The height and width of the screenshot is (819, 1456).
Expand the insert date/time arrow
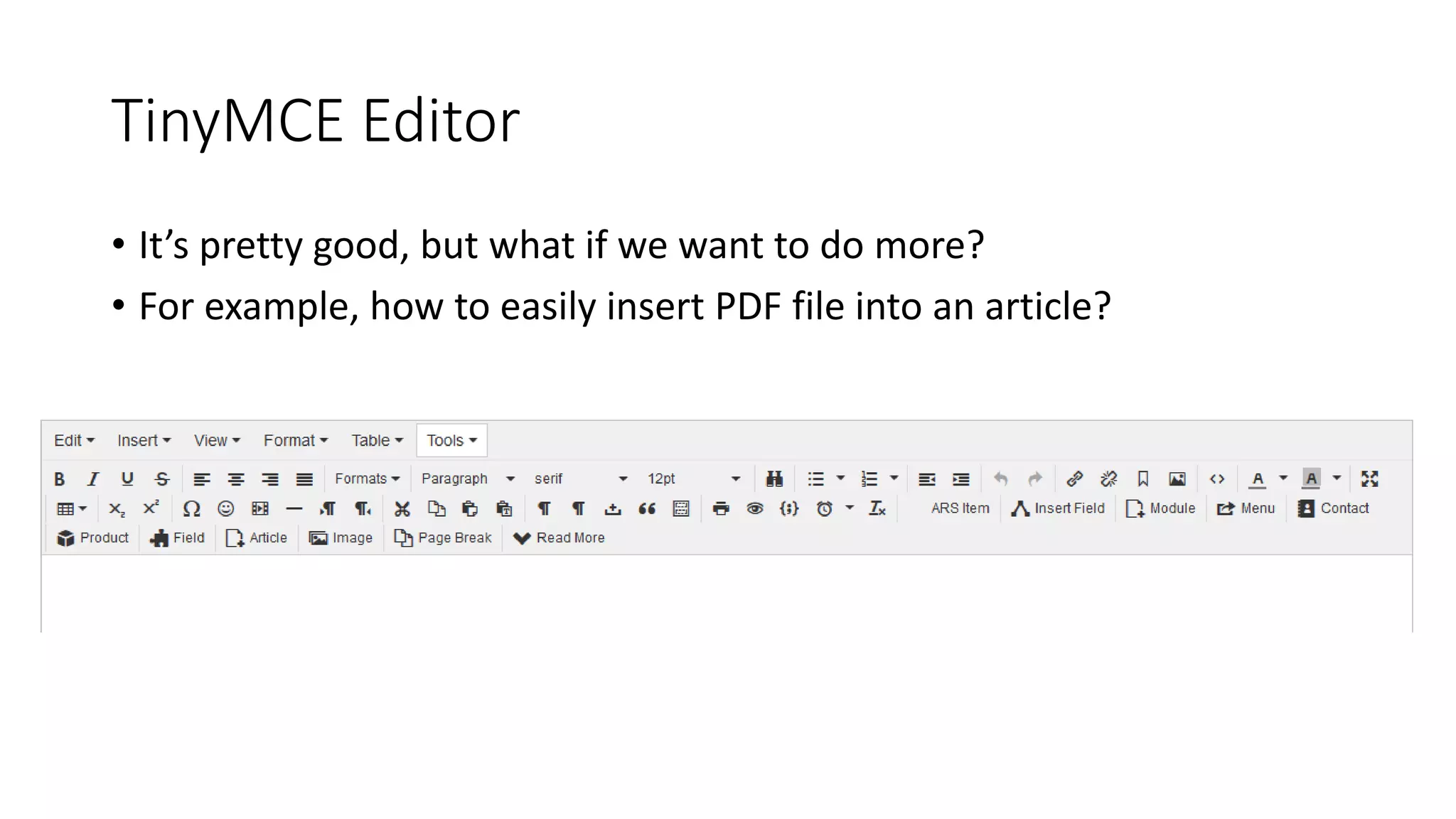(850, 508)
